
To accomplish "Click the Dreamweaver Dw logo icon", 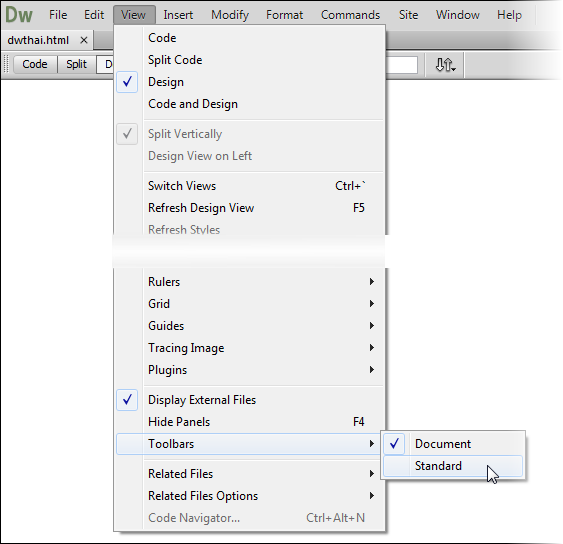I will [19, 15].
